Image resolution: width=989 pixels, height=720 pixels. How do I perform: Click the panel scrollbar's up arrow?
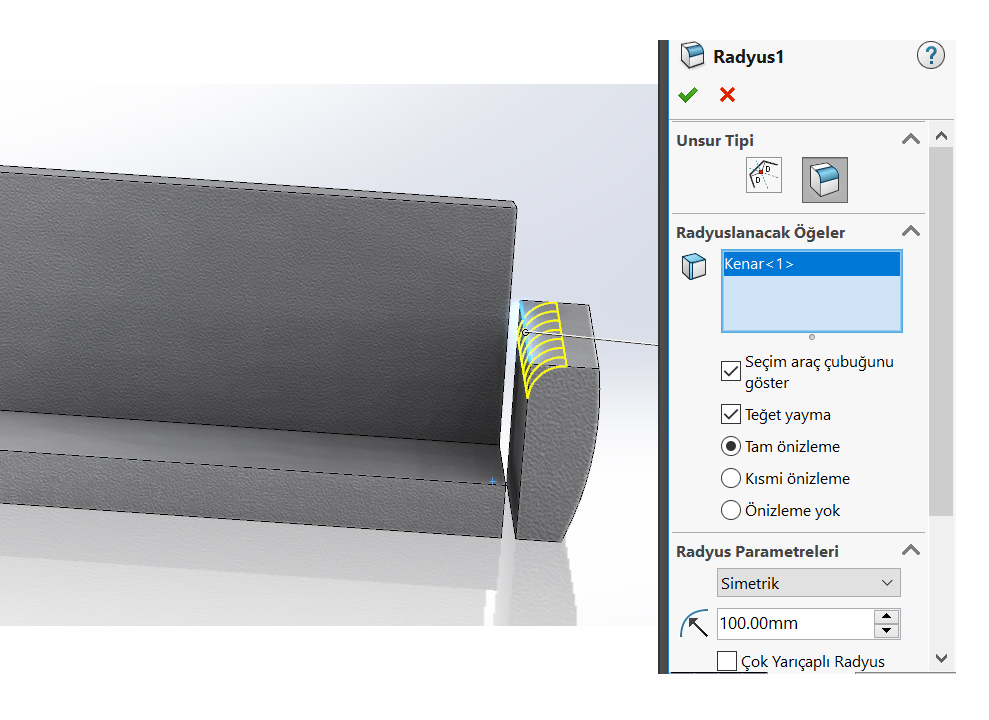click(x=942, y=136)
